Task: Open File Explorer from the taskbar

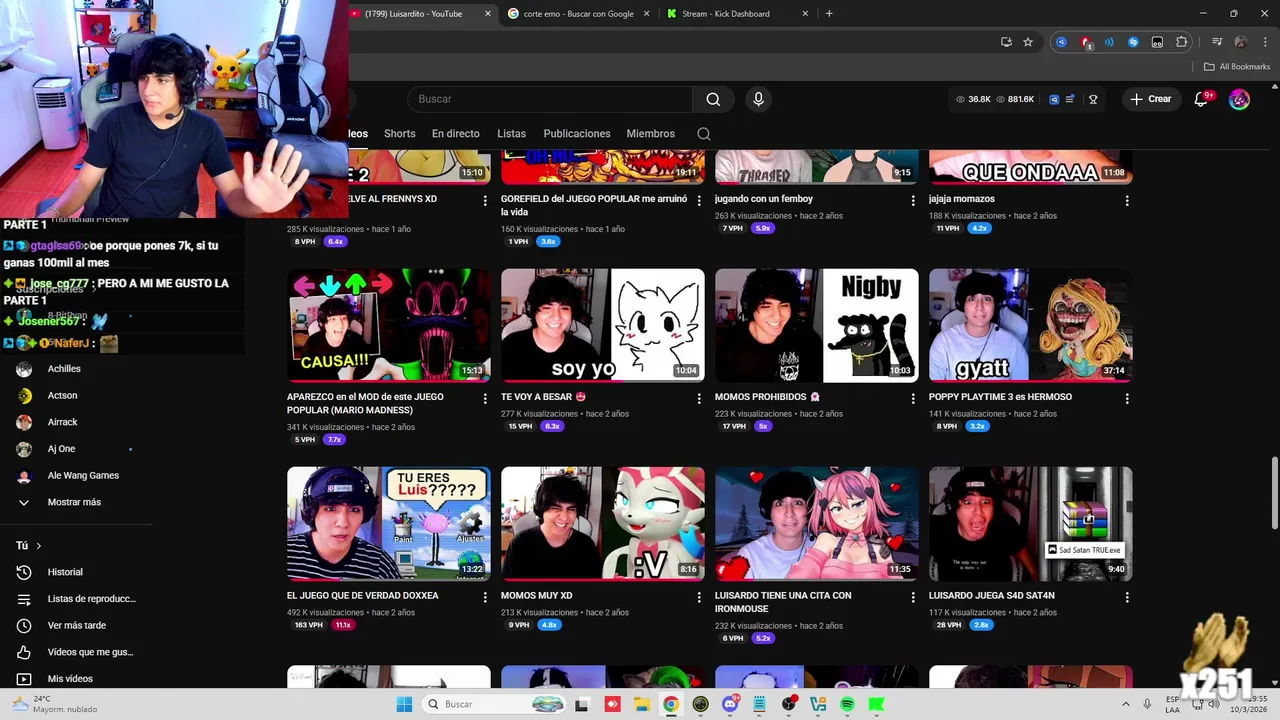Action: click(x=641, y=704)
